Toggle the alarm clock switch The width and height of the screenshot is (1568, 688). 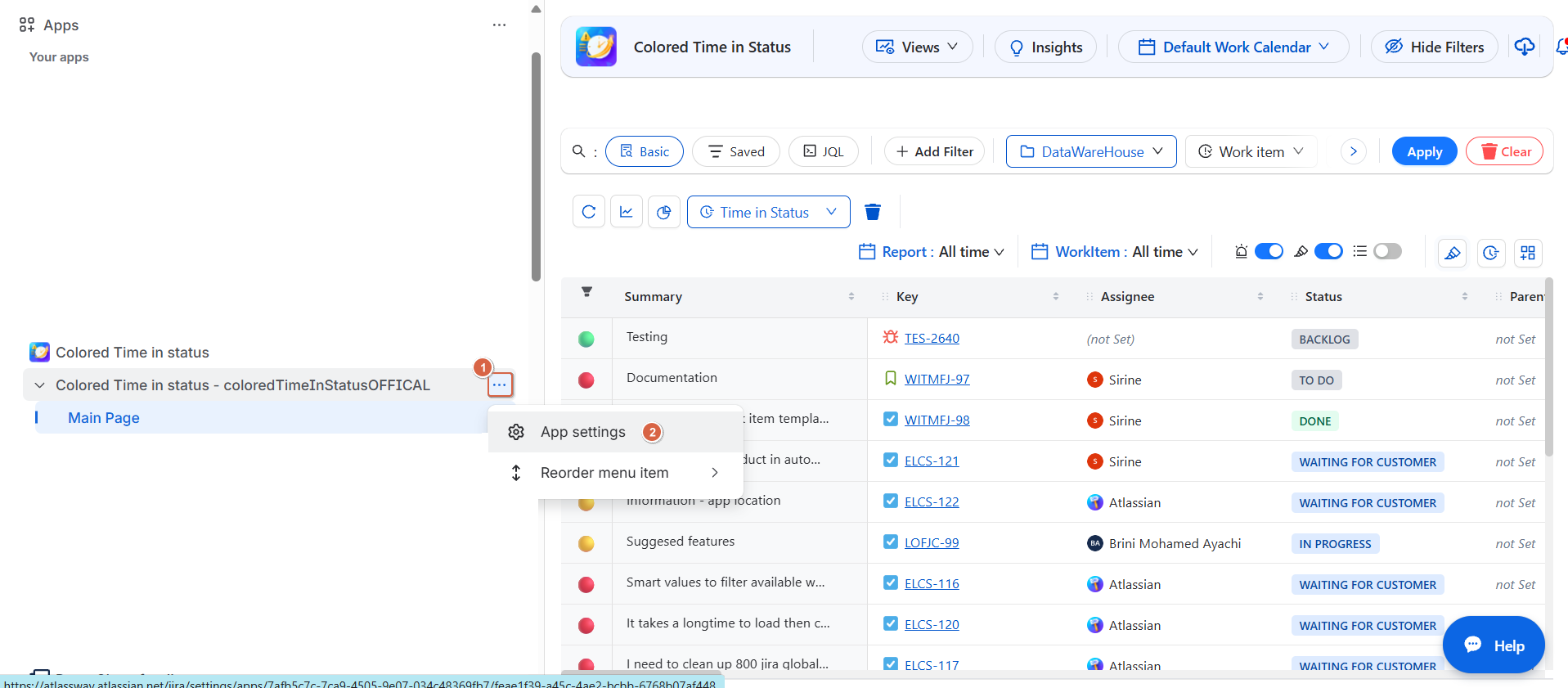point(1269,251)
